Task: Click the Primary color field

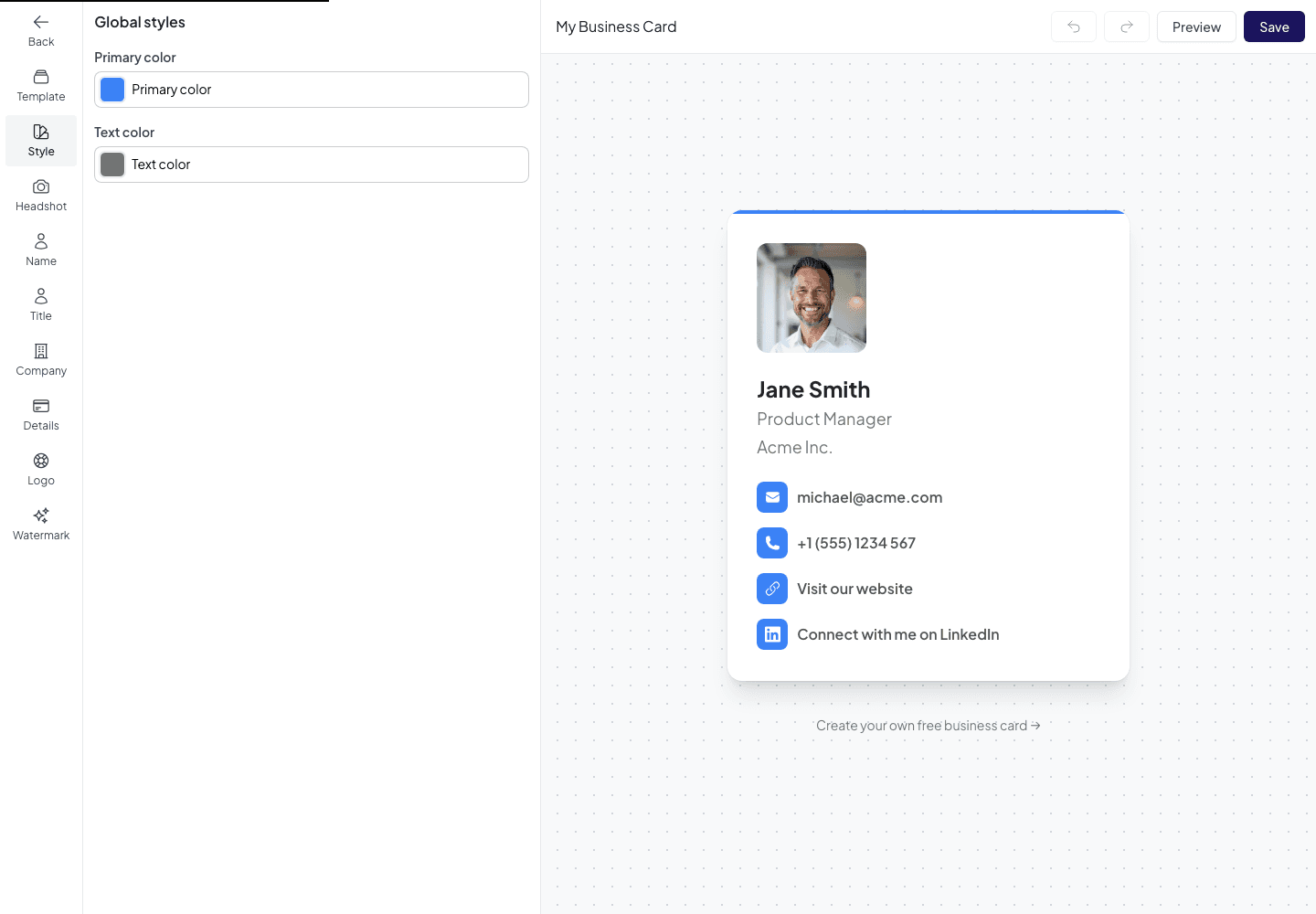Action: 312,90
